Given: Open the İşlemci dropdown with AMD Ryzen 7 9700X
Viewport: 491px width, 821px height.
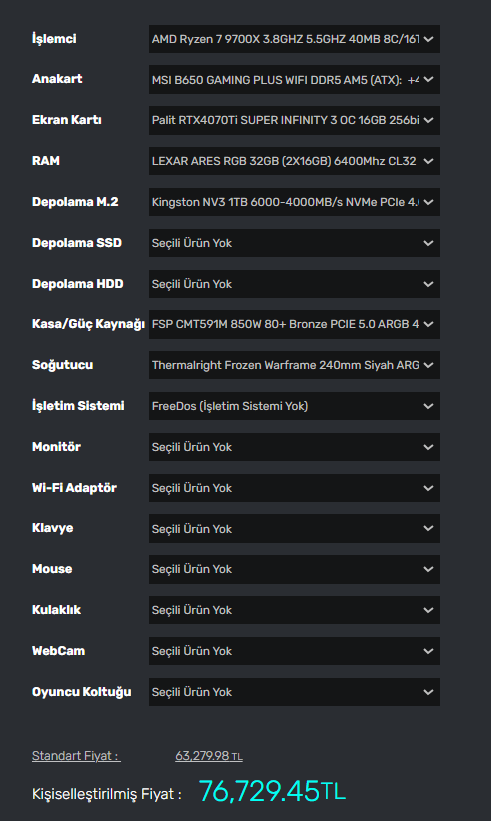Looking at the screenshot, I should point(294,39).
